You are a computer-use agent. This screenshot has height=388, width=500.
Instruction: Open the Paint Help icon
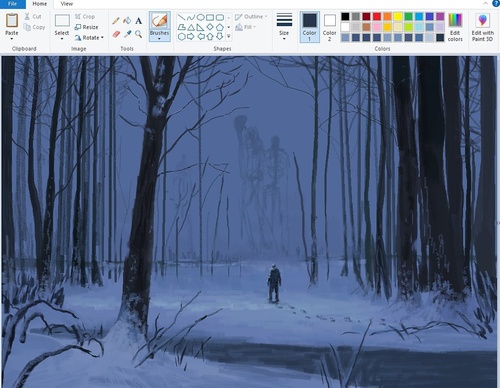(496, 3)
